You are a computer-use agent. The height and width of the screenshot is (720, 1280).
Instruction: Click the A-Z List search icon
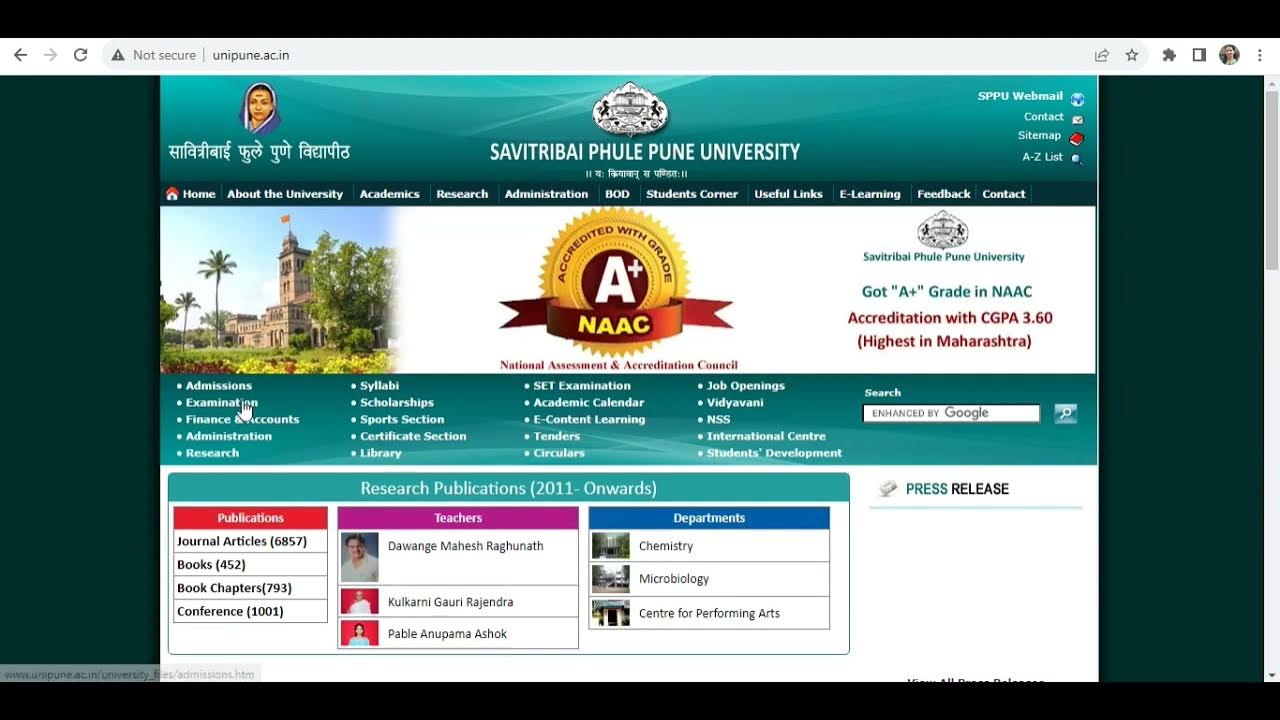[1076, 158]
